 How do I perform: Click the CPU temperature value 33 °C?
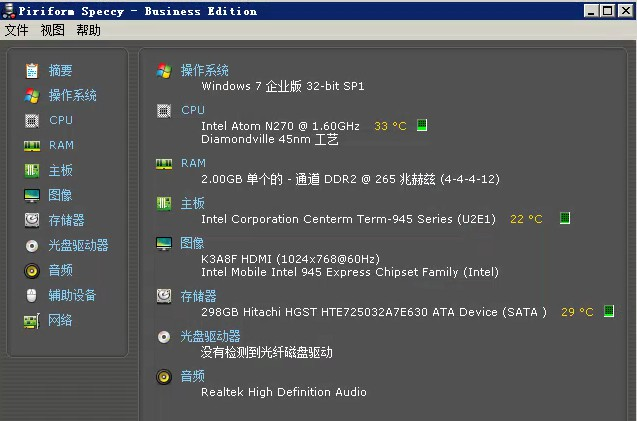[x=390, y=126]
